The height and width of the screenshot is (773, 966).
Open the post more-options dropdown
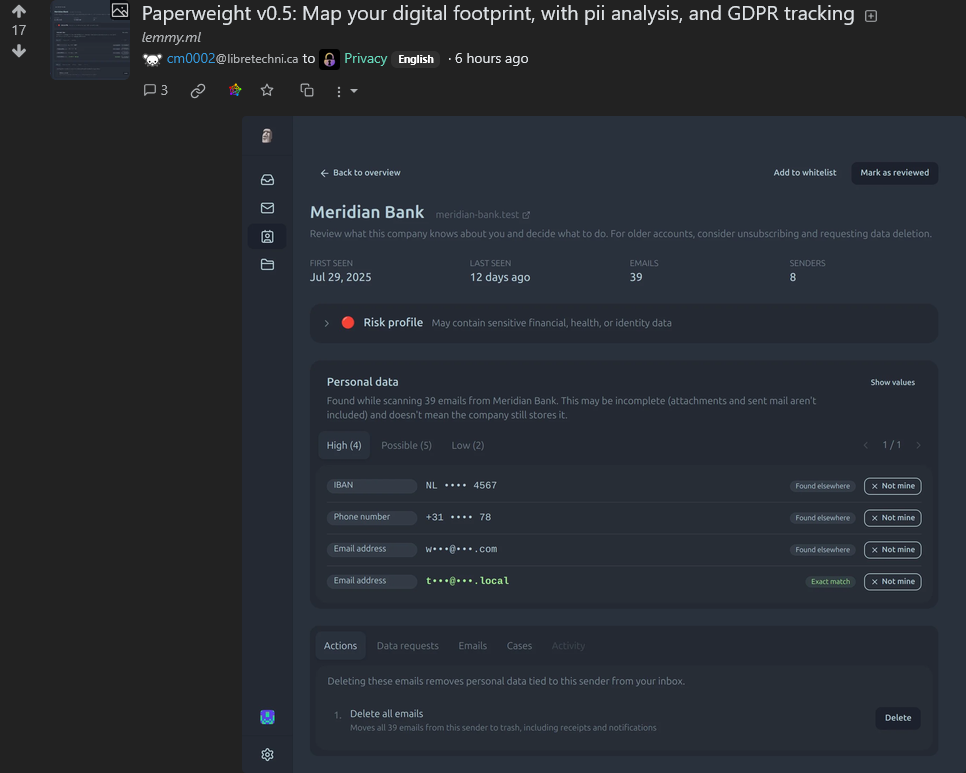(346, 91)
